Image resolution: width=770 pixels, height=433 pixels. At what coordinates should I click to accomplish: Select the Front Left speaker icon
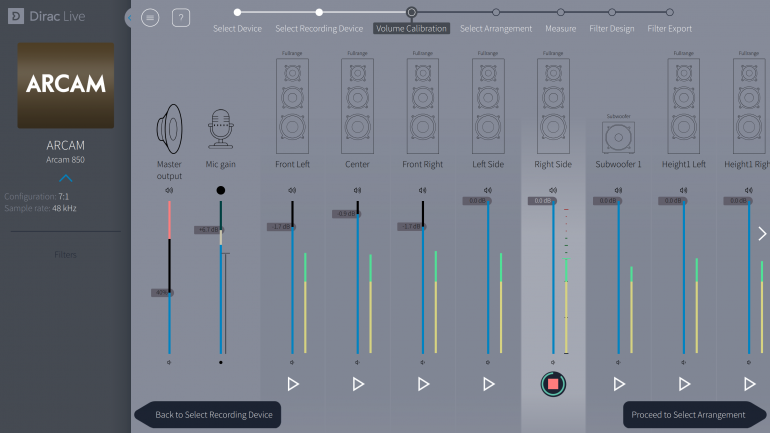[292, 104]
